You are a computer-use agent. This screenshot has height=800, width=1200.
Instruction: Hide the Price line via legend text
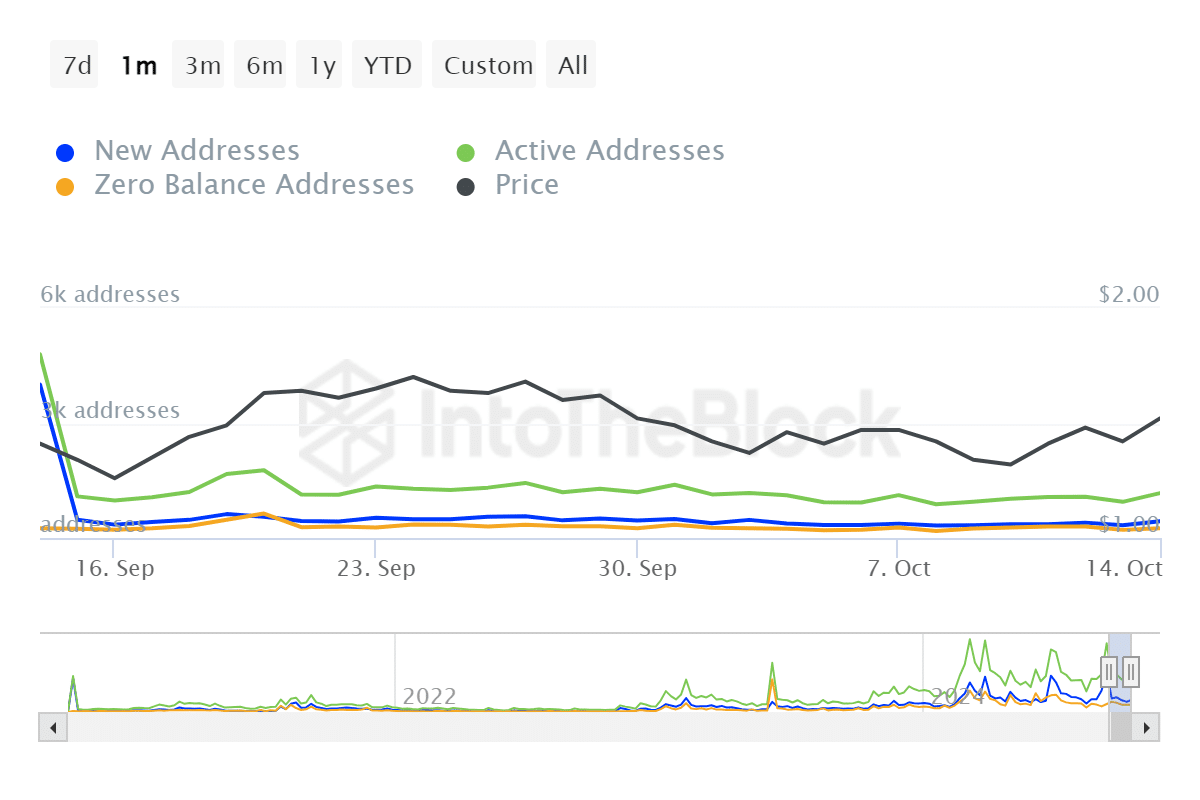tap(527, 185)
